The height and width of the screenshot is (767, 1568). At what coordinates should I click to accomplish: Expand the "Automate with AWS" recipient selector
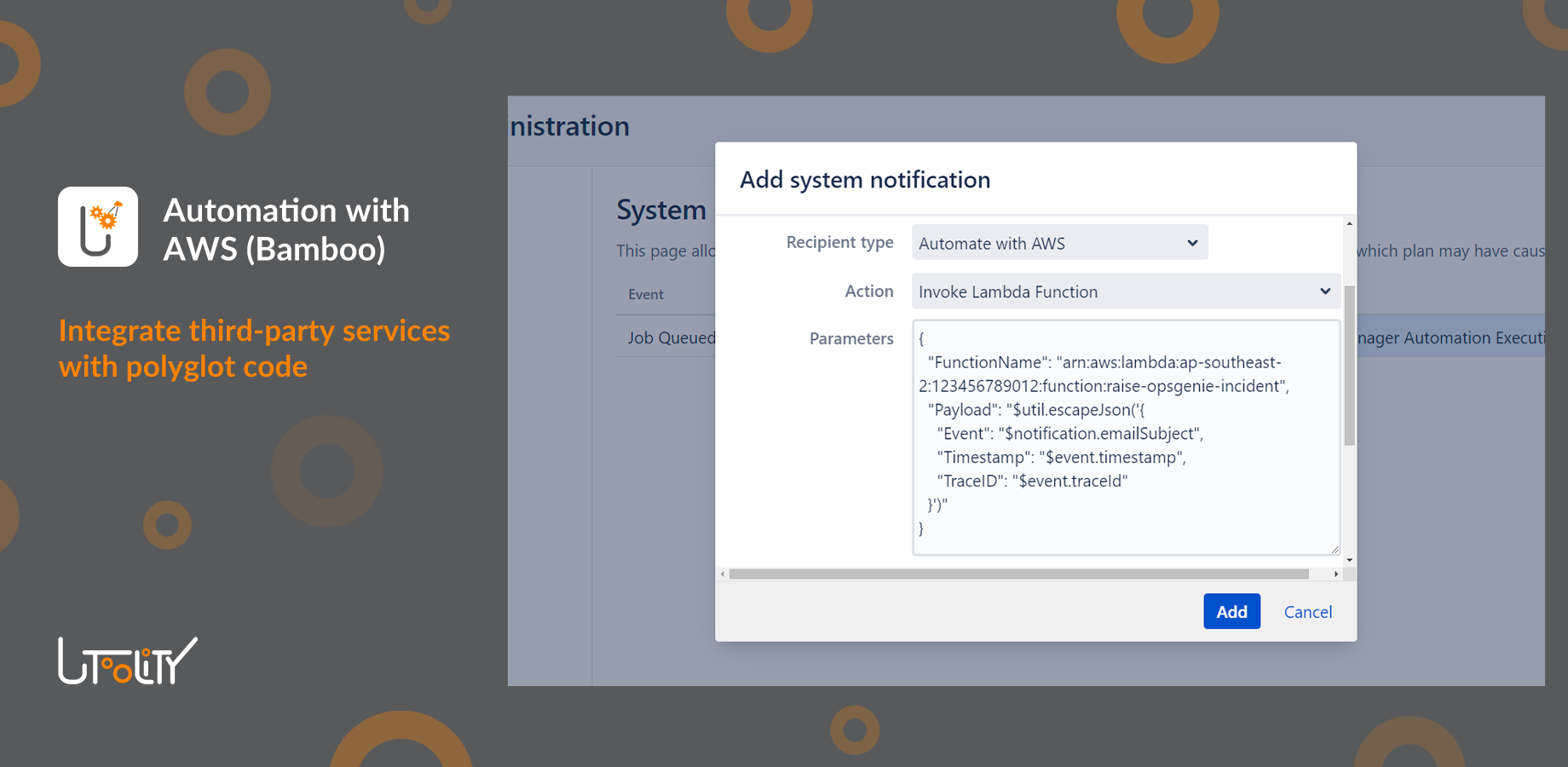tap(1059, 243)
